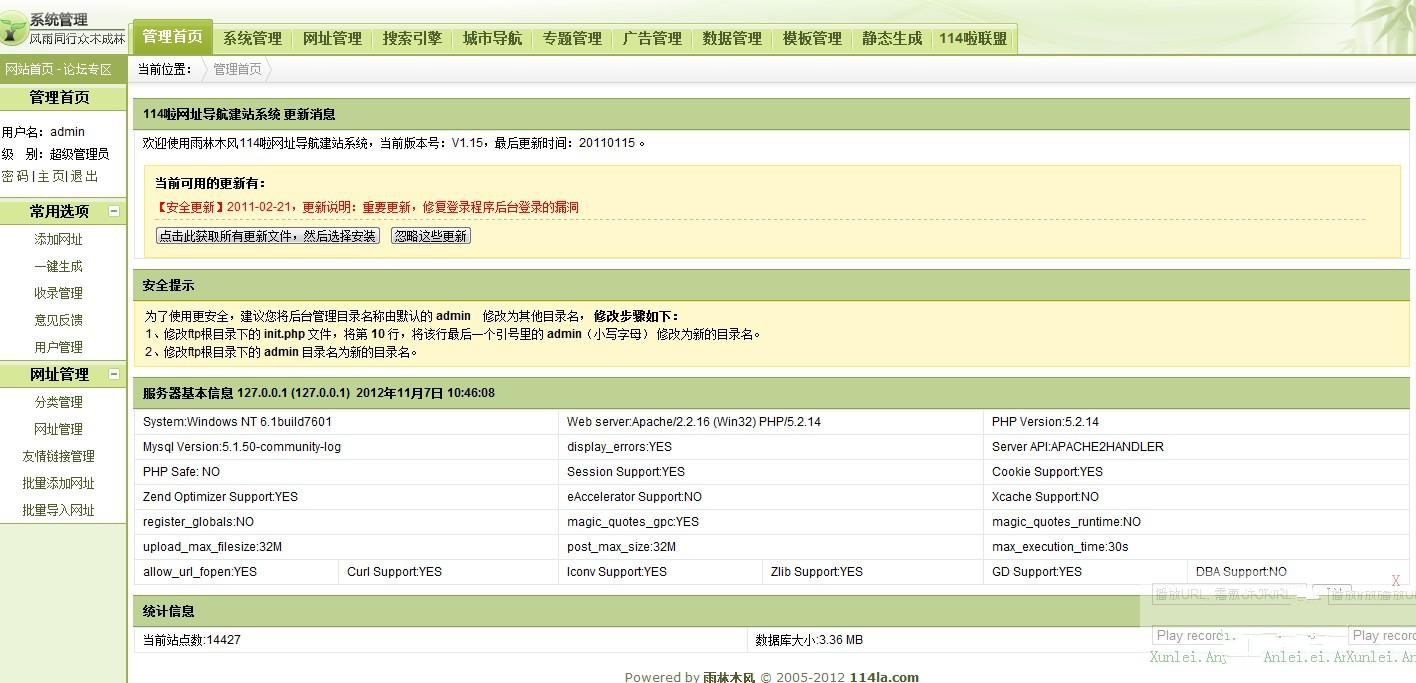Go to the 广告管理 tab
1416x683 pixels.
pyautogui.click(x=652, y=39)
